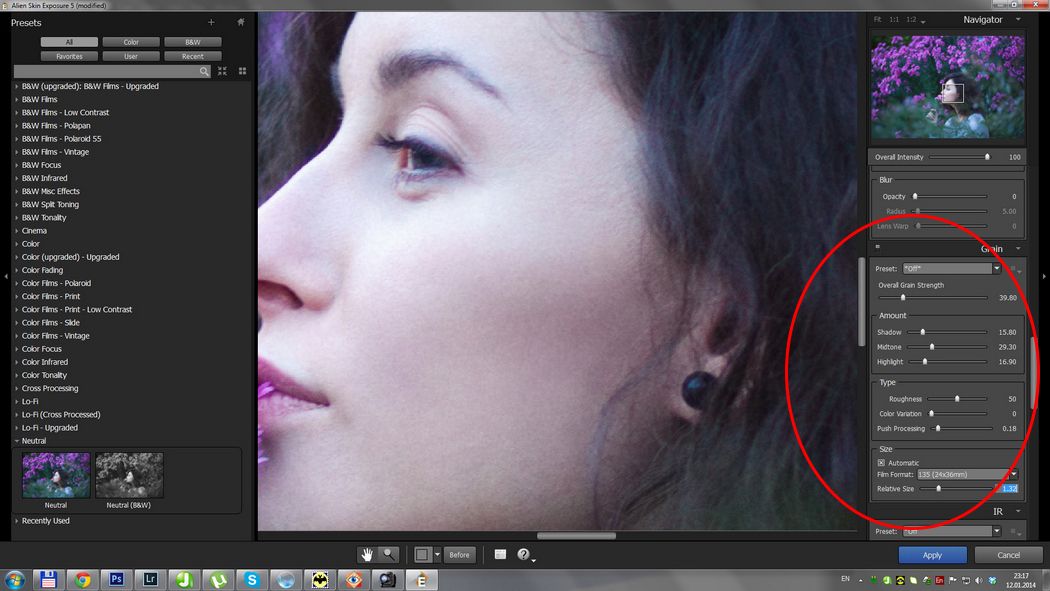This screenshot has height=591, width=1050.
Task: Show All presets filter tab
Action: coord(69,42)
